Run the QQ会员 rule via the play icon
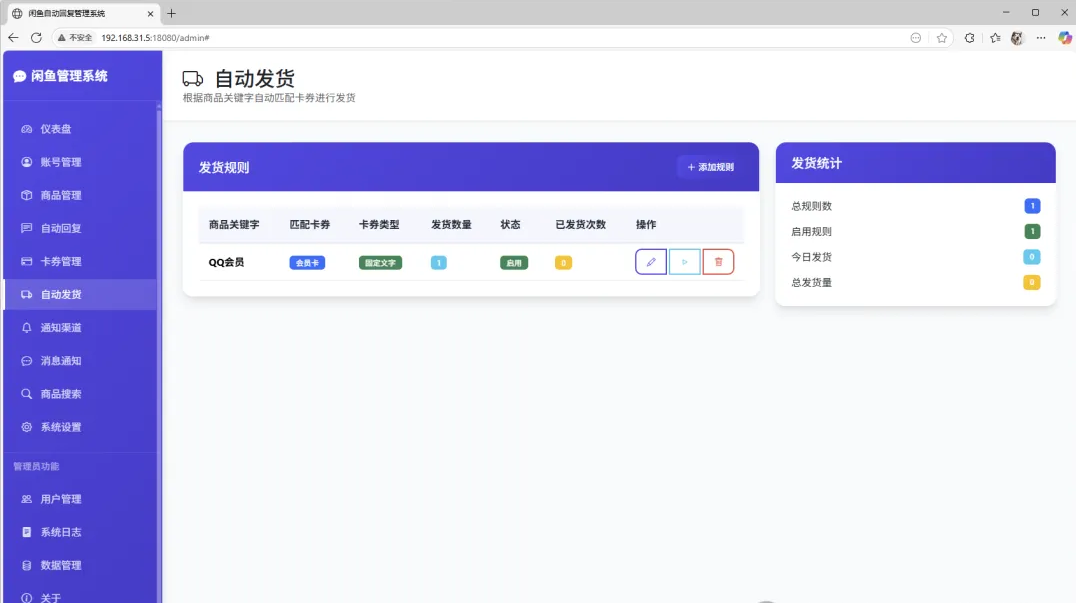This screenshot has width=1076, height=603. [x=684, y=261]
